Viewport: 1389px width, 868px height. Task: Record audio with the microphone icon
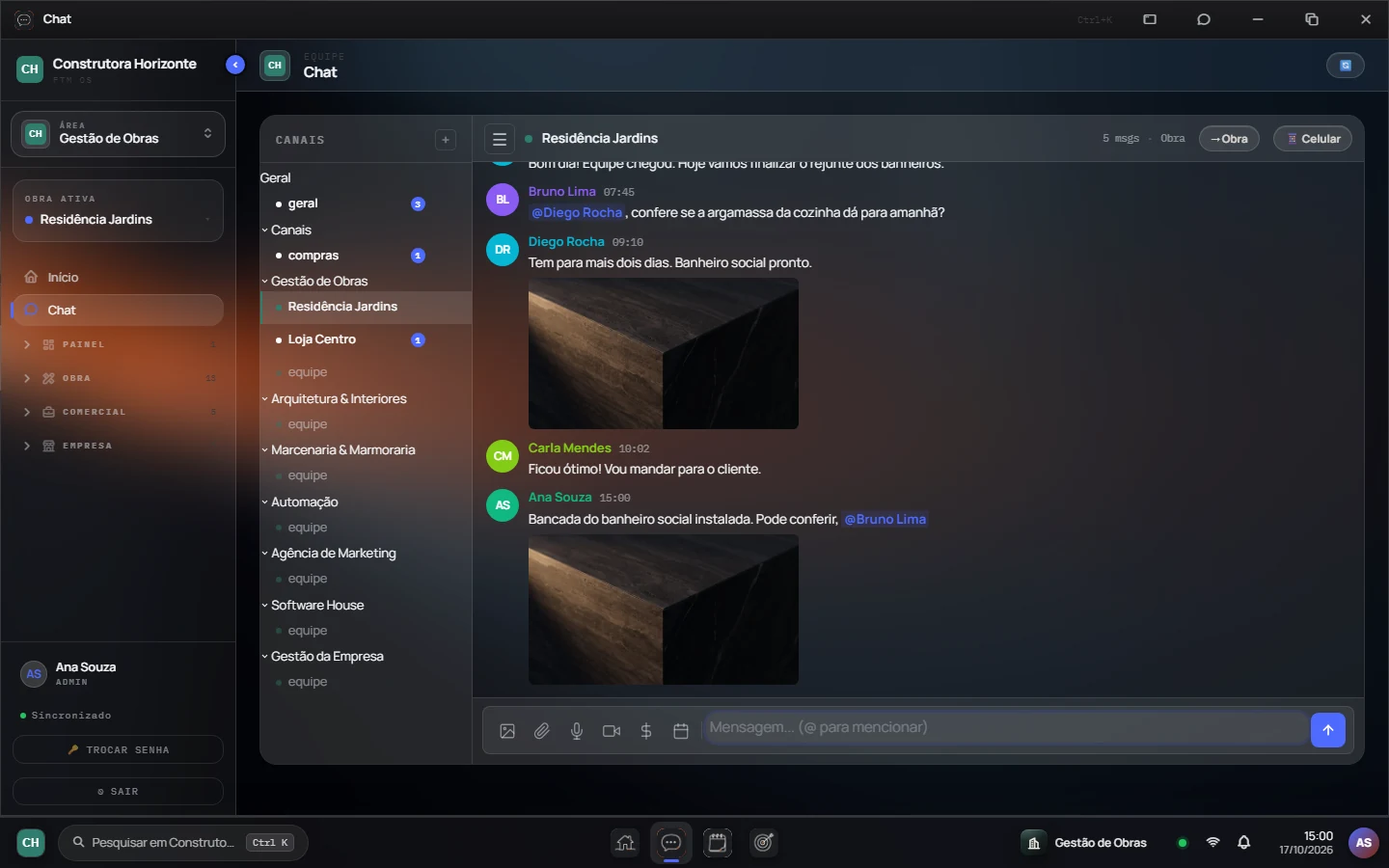[x=577, y=731]
